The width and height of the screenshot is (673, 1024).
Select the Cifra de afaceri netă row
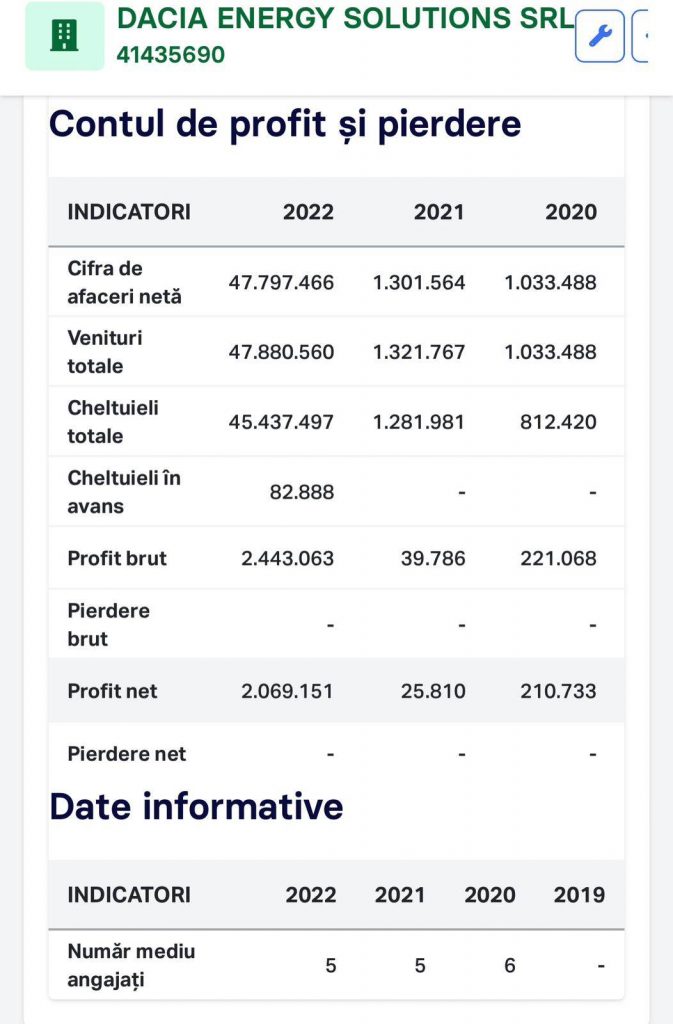tap(336, 282)
